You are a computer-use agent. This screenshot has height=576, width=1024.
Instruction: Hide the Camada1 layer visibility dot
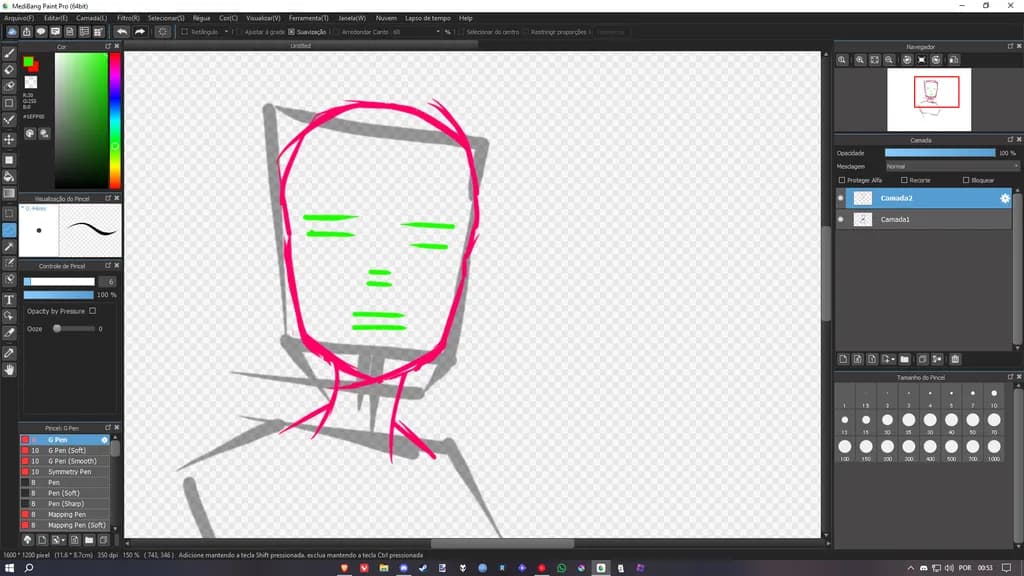point(840,219)
